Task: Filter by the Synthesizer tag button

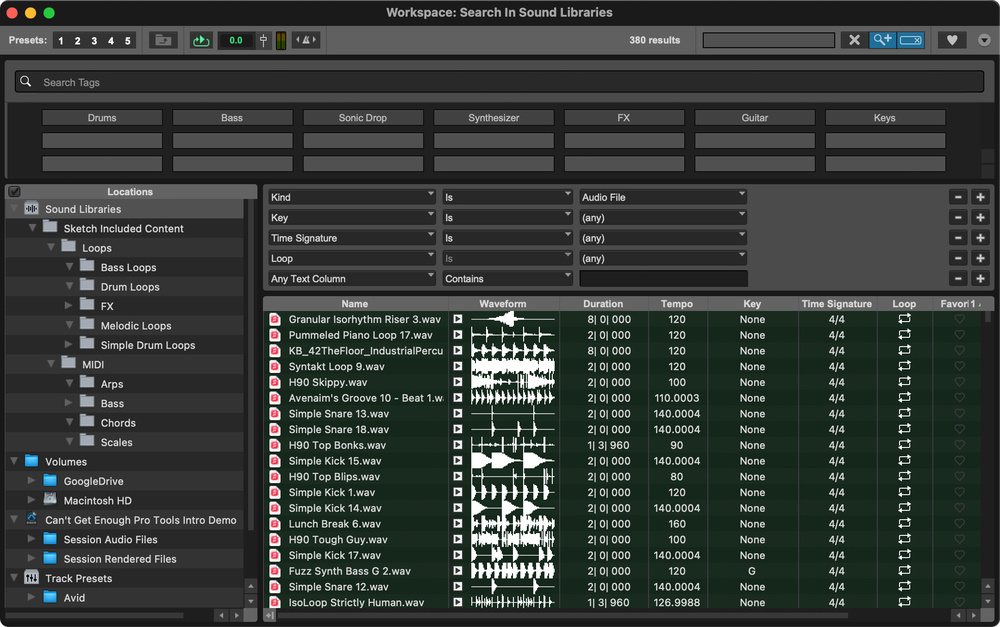Action: pyautogui.click(x=494, y=118)
